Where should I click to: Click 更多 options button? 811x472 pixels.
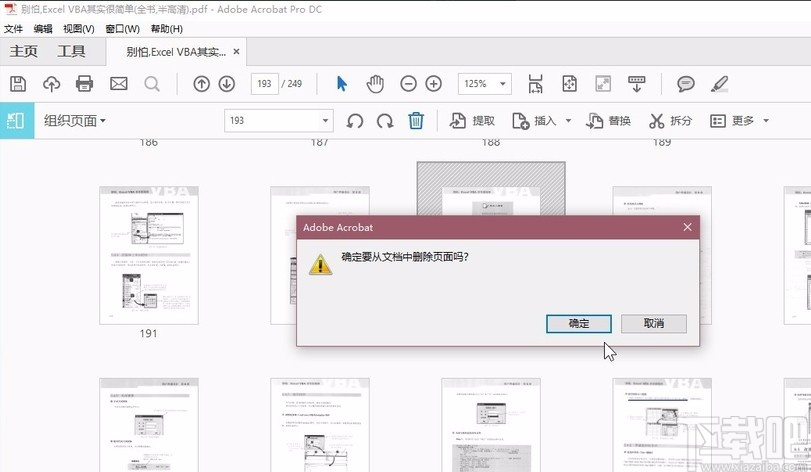click(732, 121)
